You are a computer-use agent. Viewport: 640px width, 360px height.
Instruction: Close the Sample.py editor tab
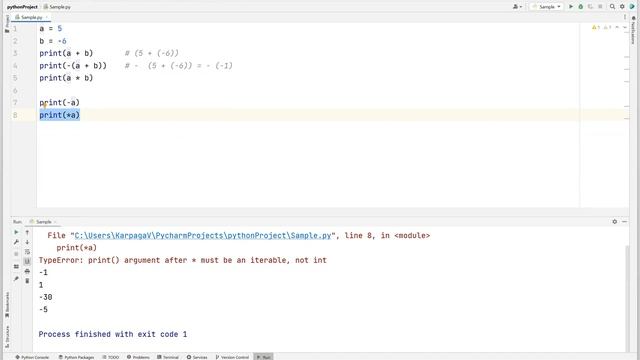47,17
